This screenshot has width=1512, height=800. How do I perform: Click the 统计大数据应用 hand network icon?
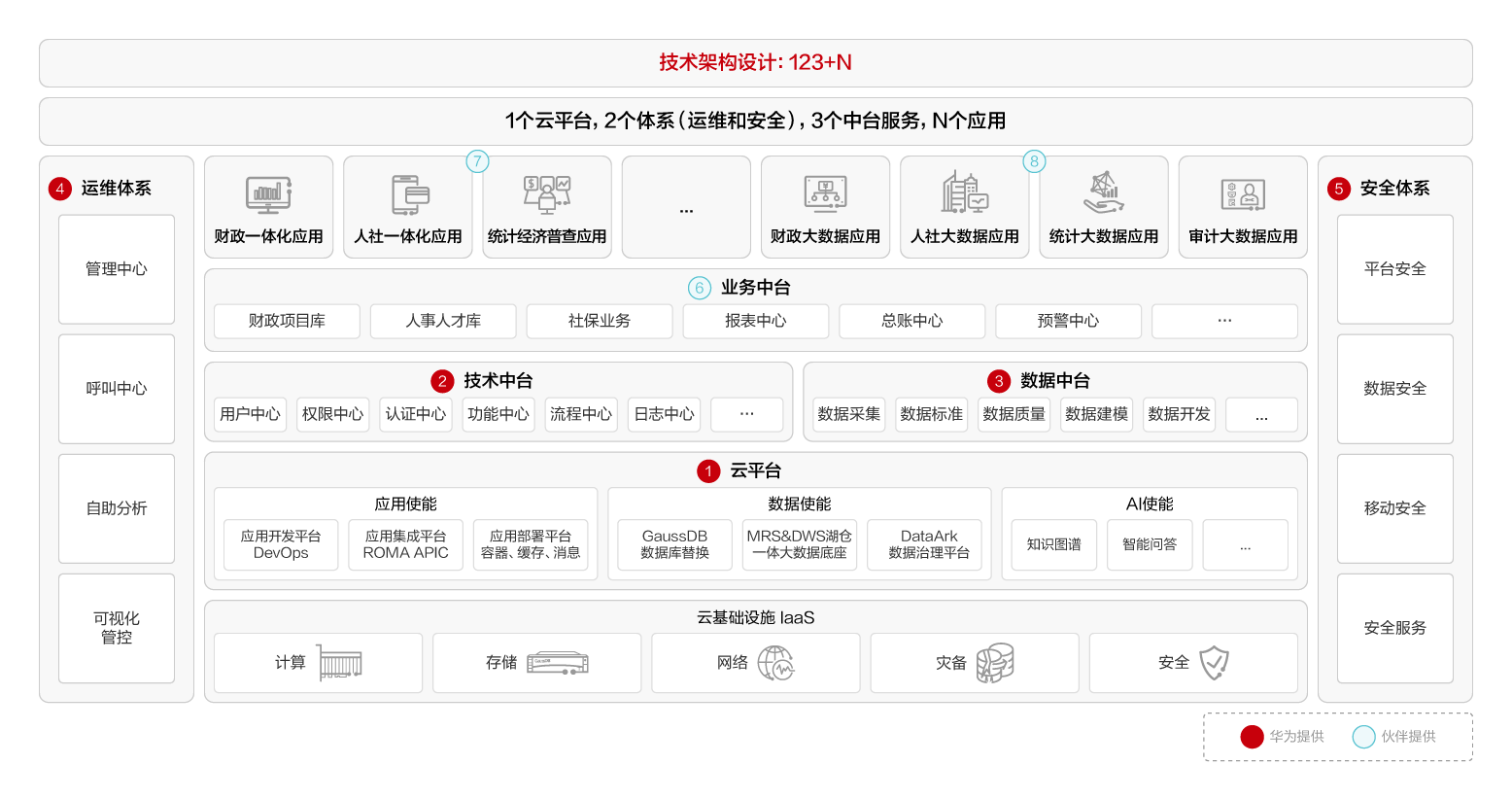click(1104, 192)
